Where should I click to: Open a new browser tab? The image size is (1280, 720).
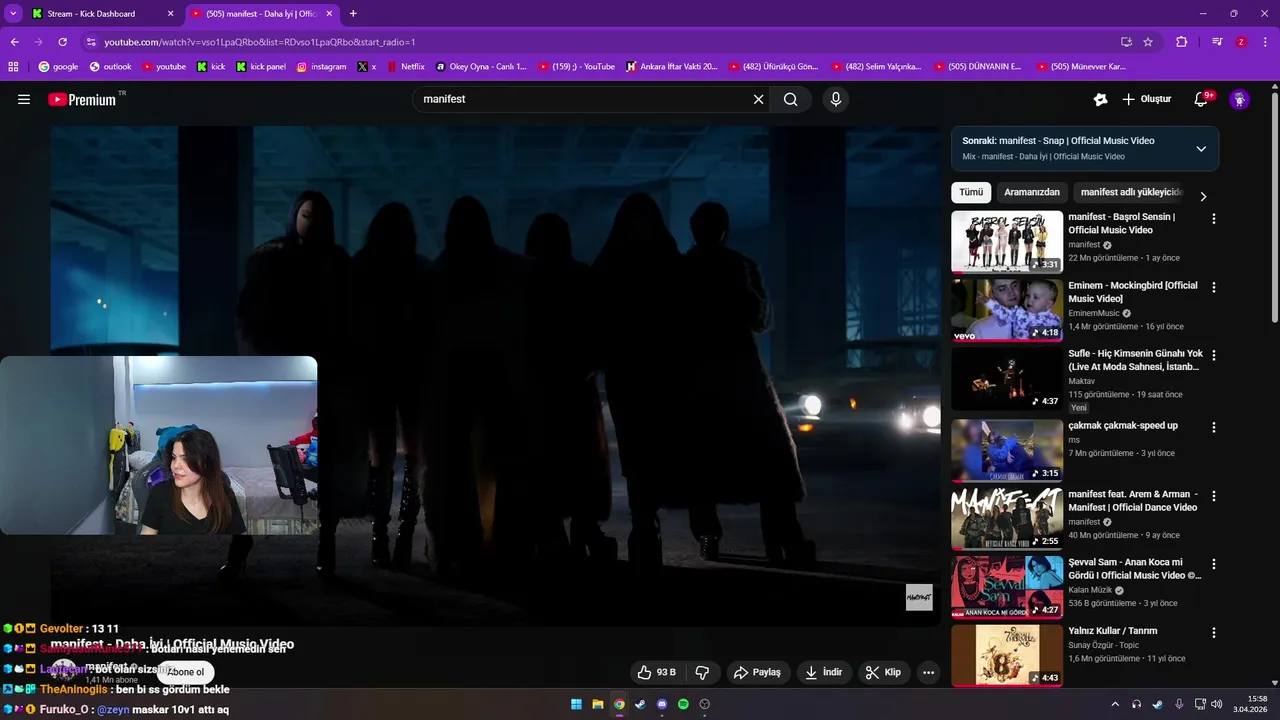coord(353,13)
